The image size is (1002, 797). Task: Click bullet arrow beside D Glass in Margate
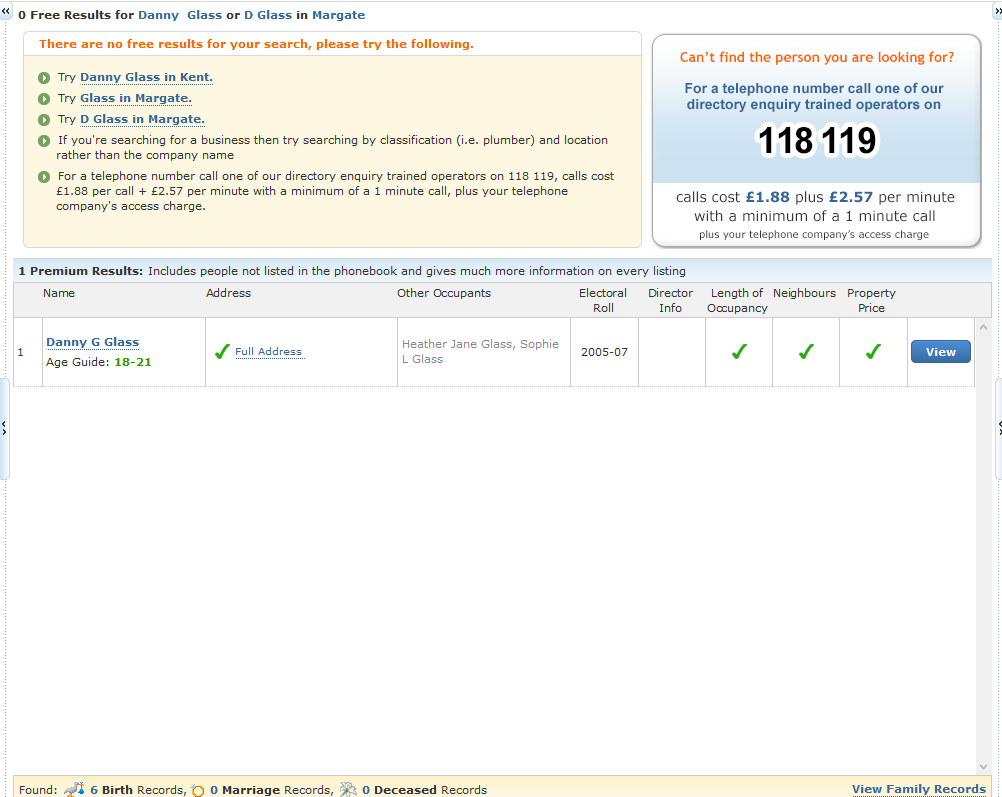(44, 120)
